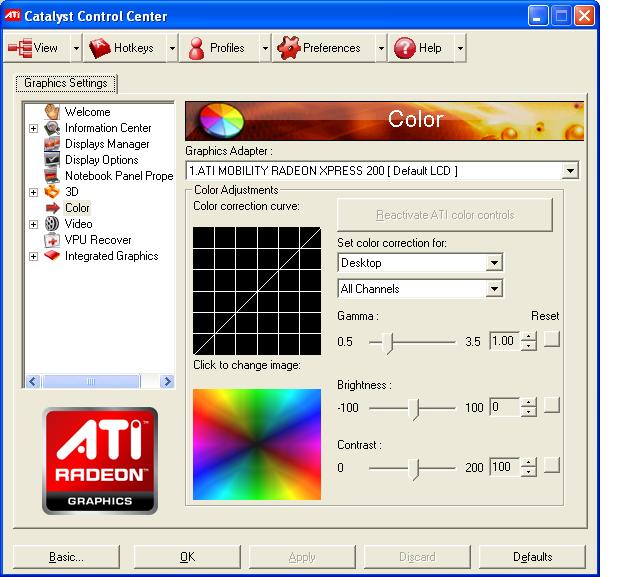Expand the Information Center node
The width and height of the screenshot is (640, 577).
[33, 129]
